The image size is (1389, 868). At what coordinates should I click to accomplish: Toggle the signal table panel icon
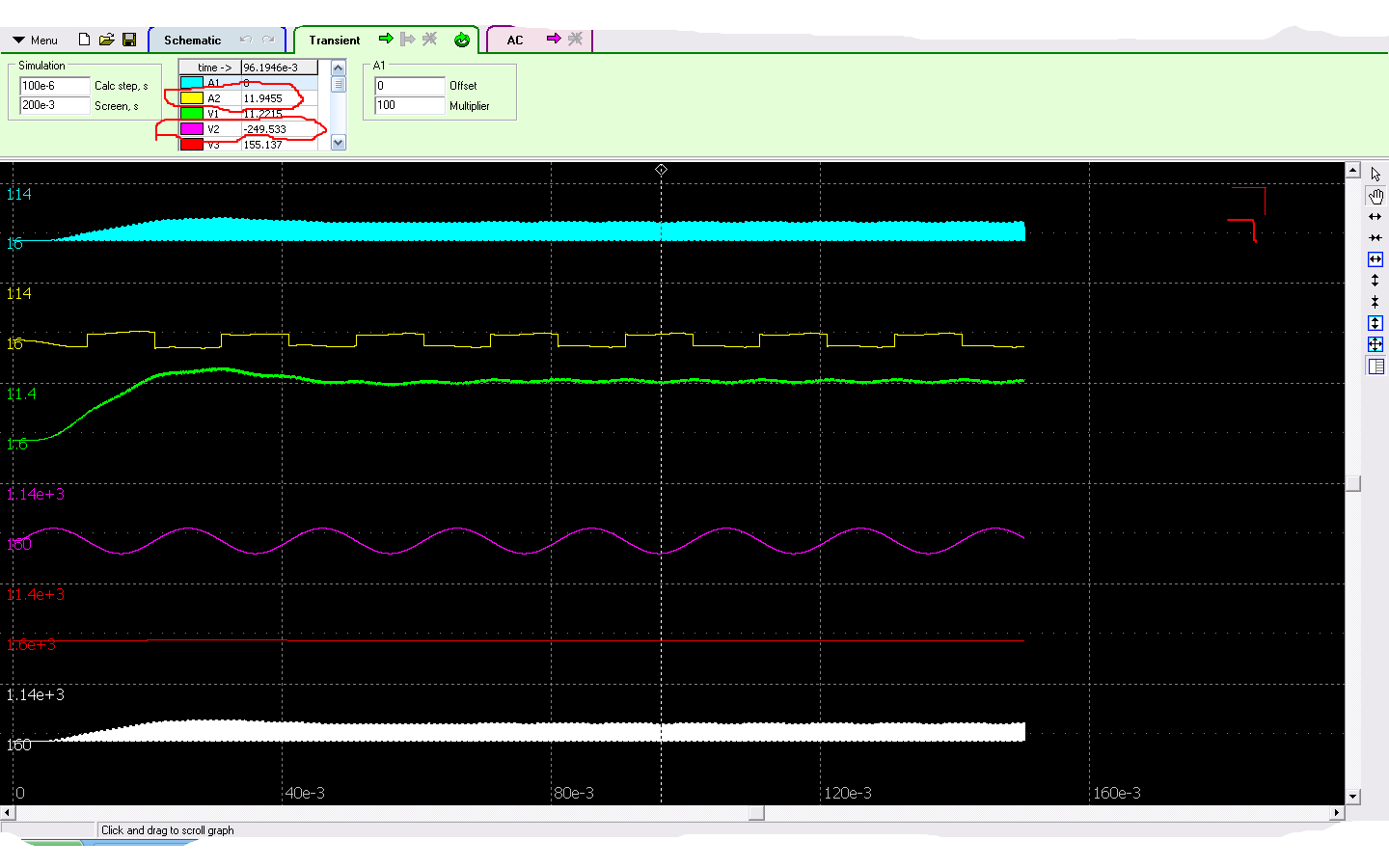click(1375, 366)
